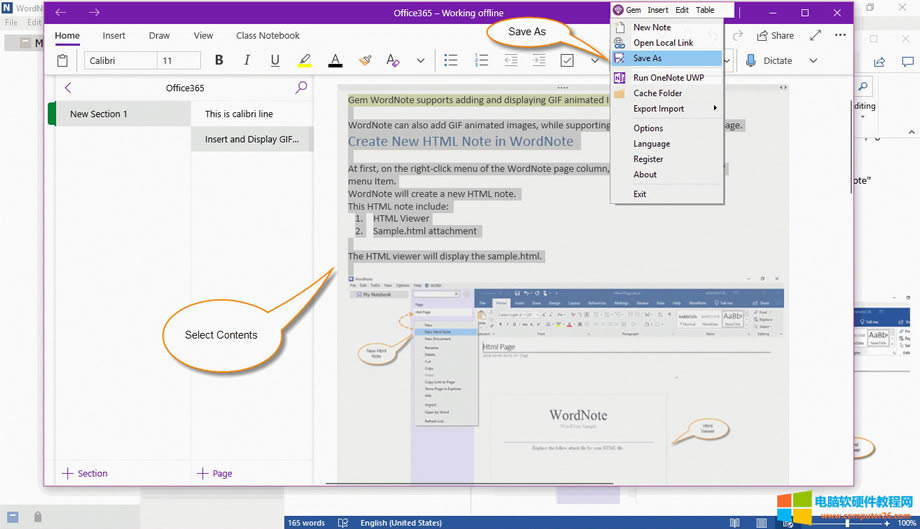Pick the yellow text highlight color
This screenshot has height=529, width=920.
[x=305, y=61]
